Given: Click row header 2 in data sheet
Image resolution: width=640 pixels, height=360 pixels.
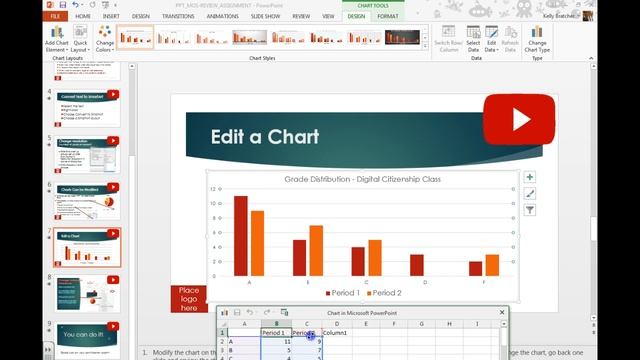Looking at the screenshot, I should coord(222,341).
